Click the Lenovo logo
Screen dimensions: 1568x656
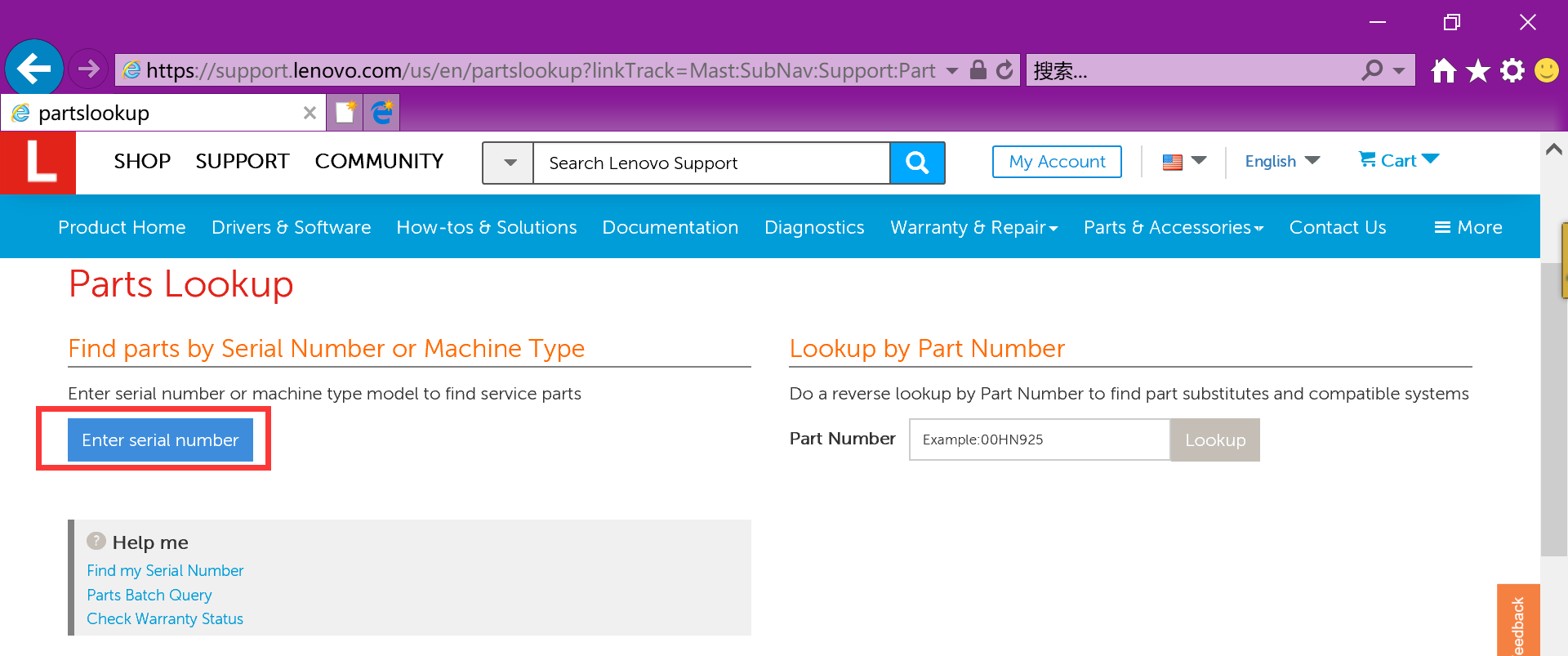[x=38, y=163]
